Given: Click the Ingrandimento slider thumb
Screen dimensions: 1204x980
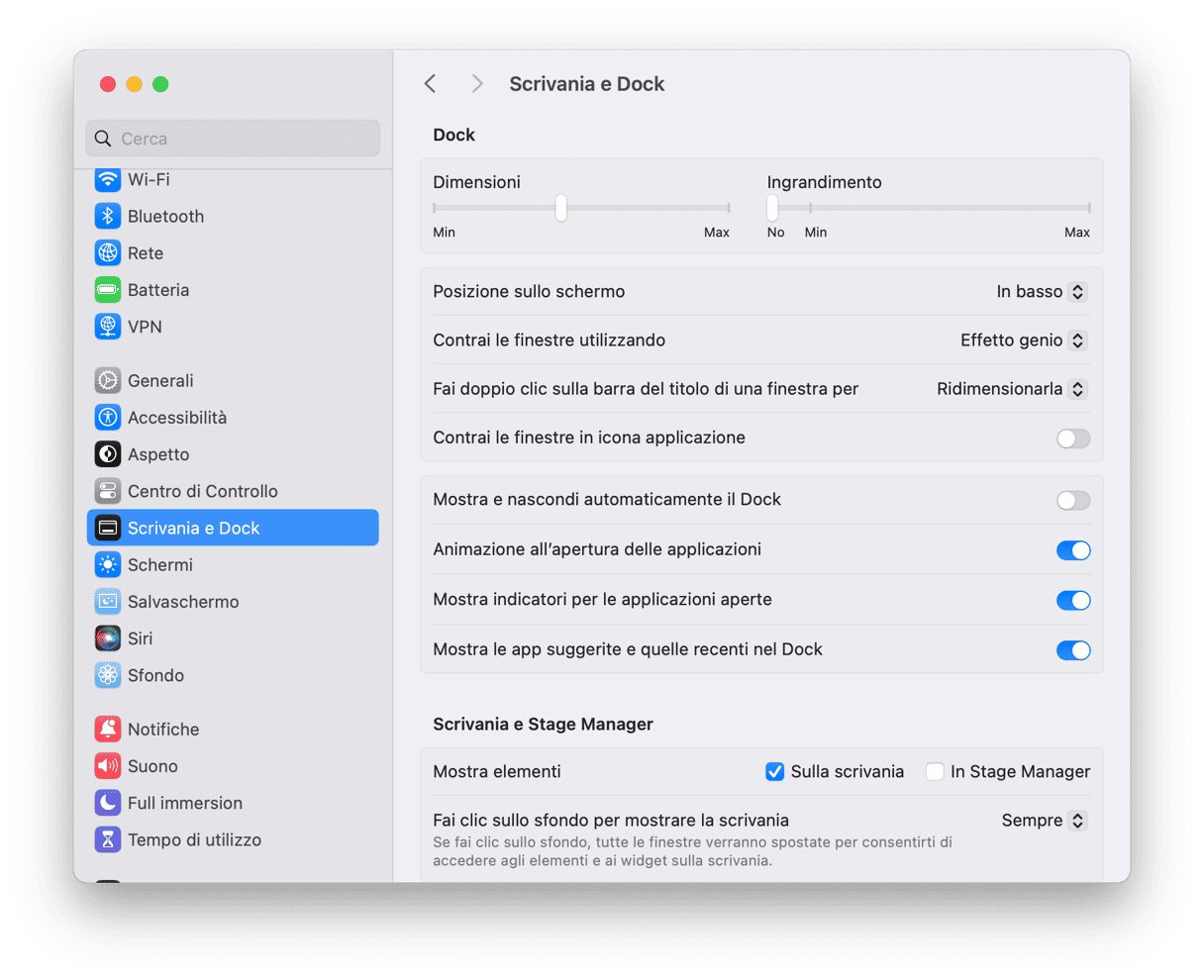Looking at the screenshot, I should point(772,208).
